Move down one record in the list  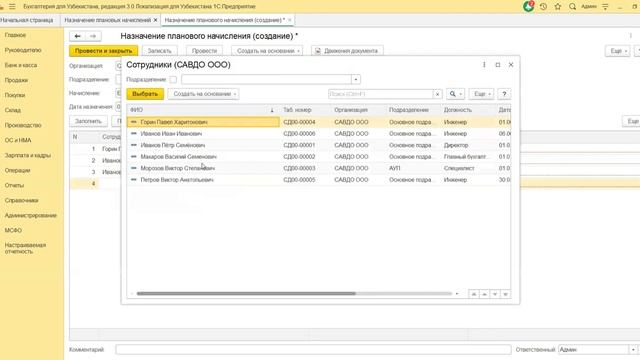tap(495, 294)
